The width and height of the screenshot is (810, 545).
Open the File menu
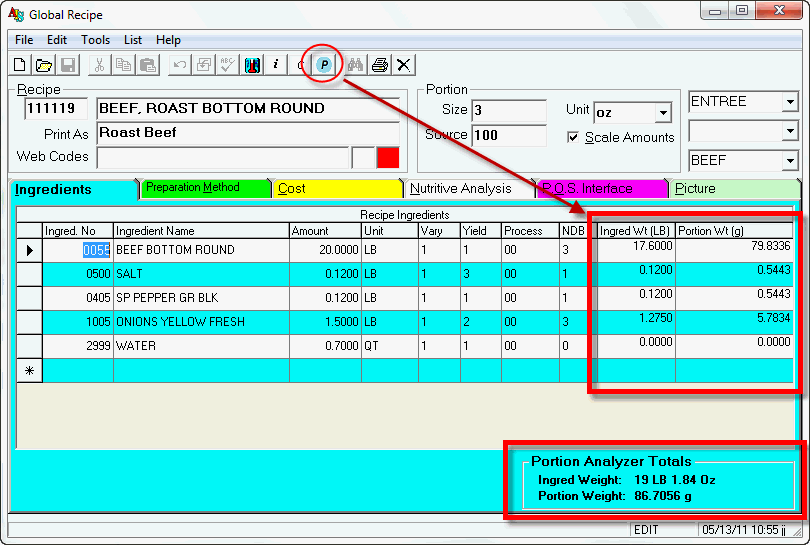click(24, 40)
